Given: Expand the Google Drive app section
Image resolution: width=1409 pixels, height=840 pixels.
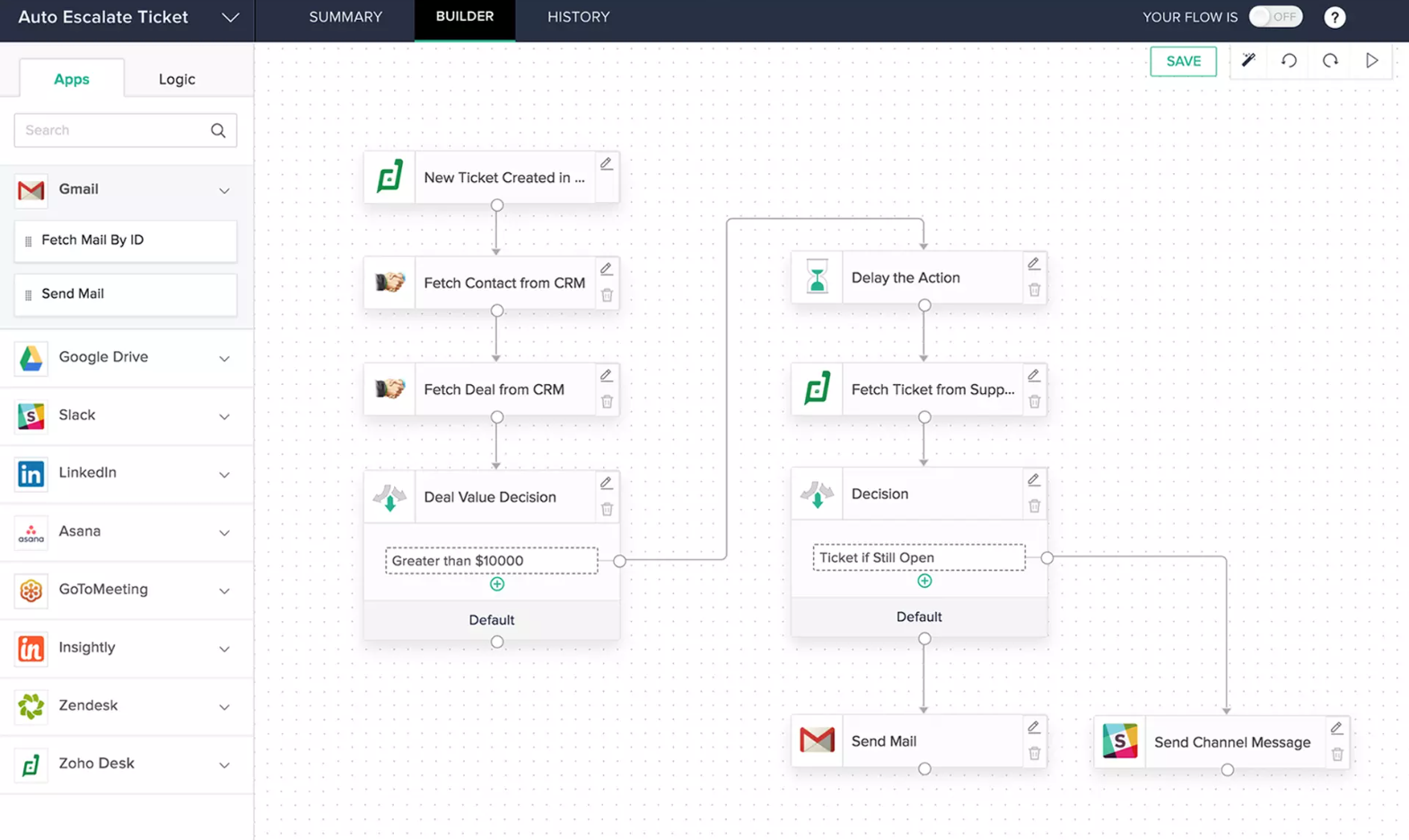Looking at the screenshot, I should (224, 358).
